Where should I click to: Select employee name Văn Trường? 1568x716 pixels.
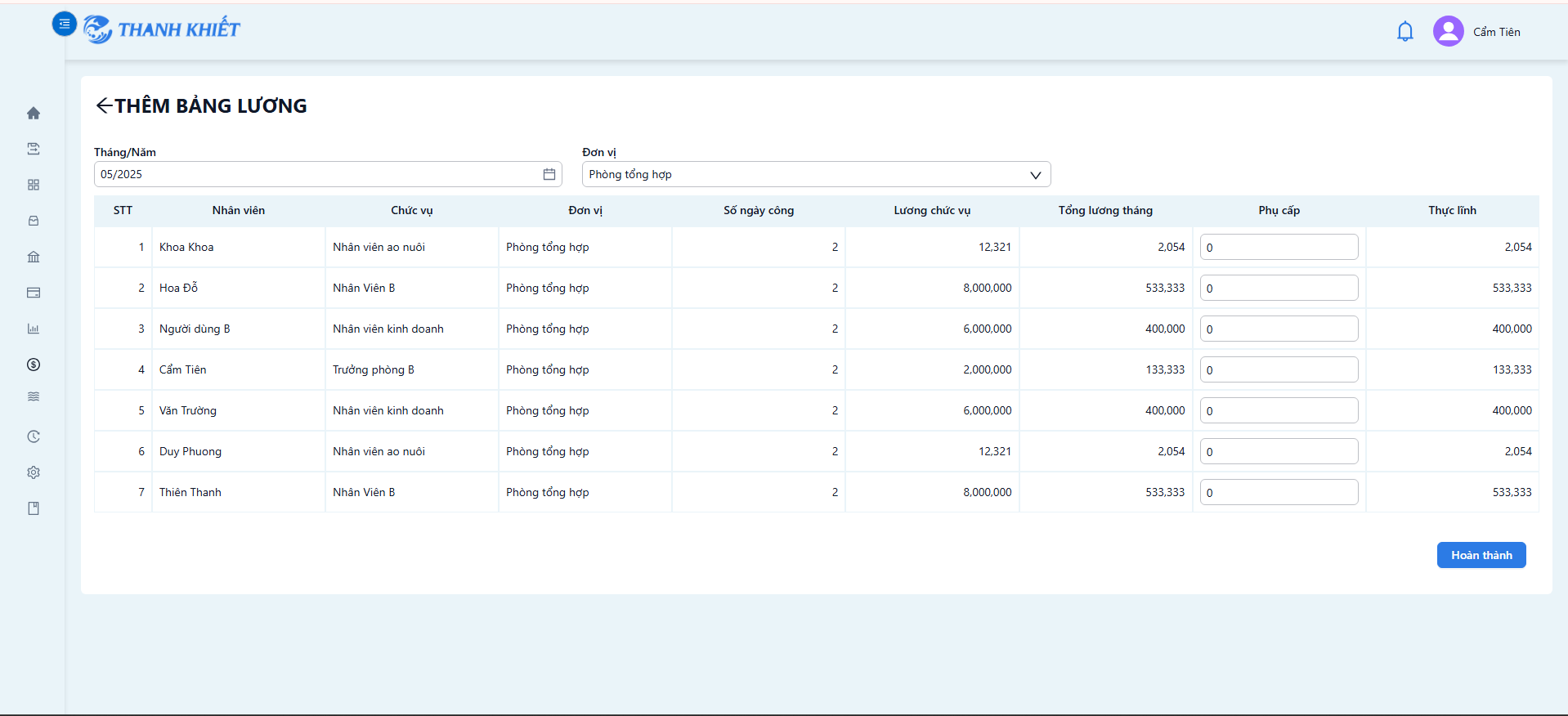(187, 410)
